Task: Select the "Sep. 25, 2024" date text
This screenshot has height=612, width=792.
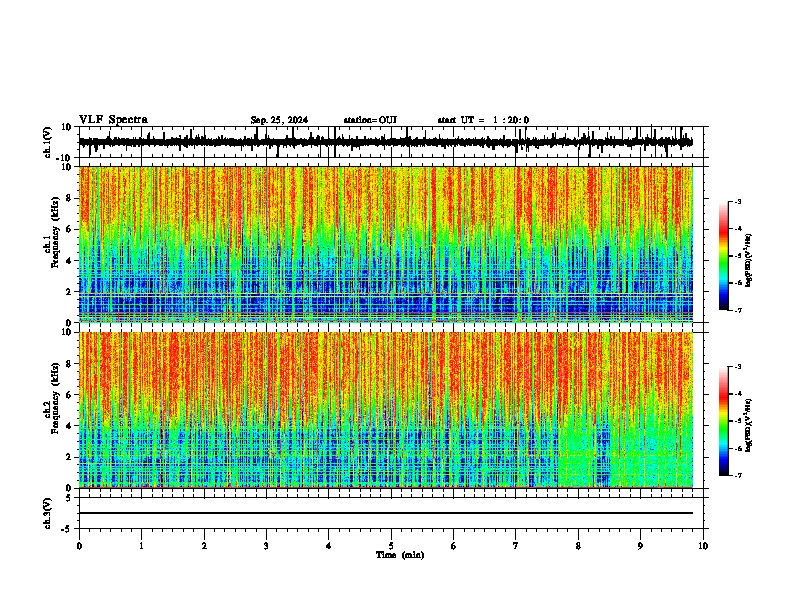Action: [279, 120]
